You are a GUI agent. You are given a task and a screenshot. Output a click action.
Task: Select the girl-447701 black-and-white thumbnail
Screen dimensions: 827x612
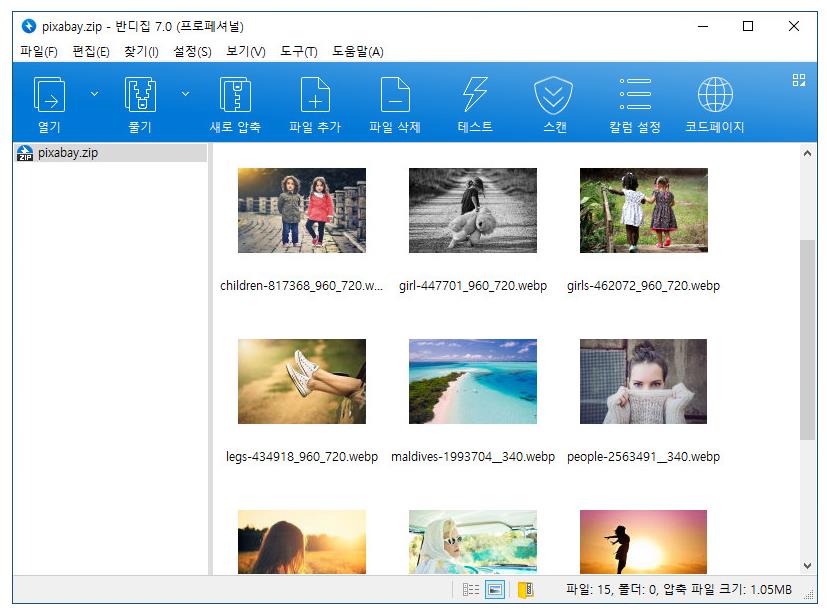click(473, 211)
